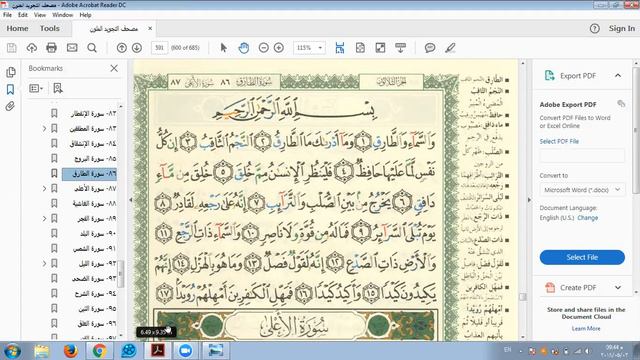
Task: Open the Help question mark icon
Action: click(x=594, y=29)
